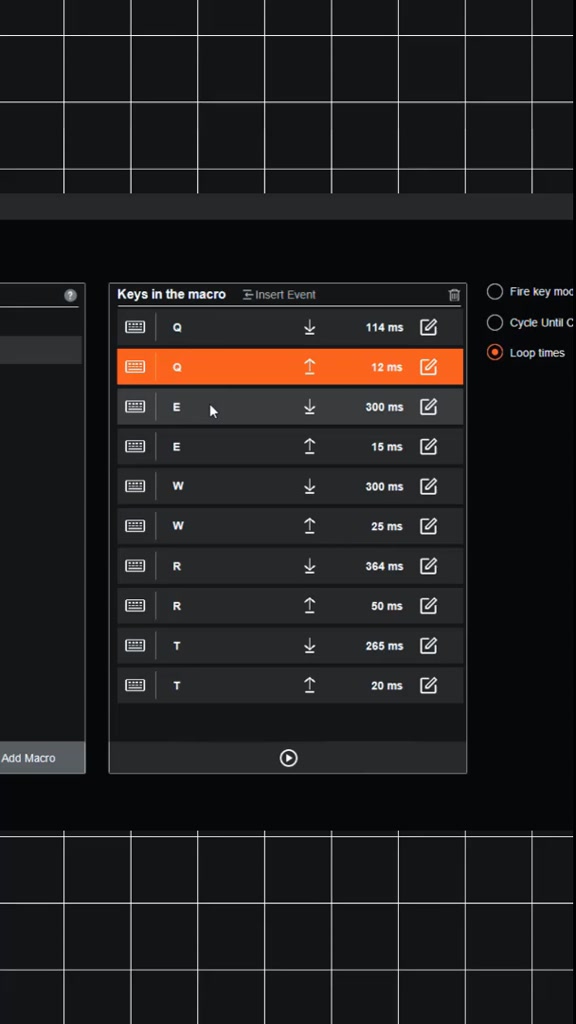Viewport: 576px width, 1024px height.
Task: Edit the E key-up 15 ms event
Action: 428,447
